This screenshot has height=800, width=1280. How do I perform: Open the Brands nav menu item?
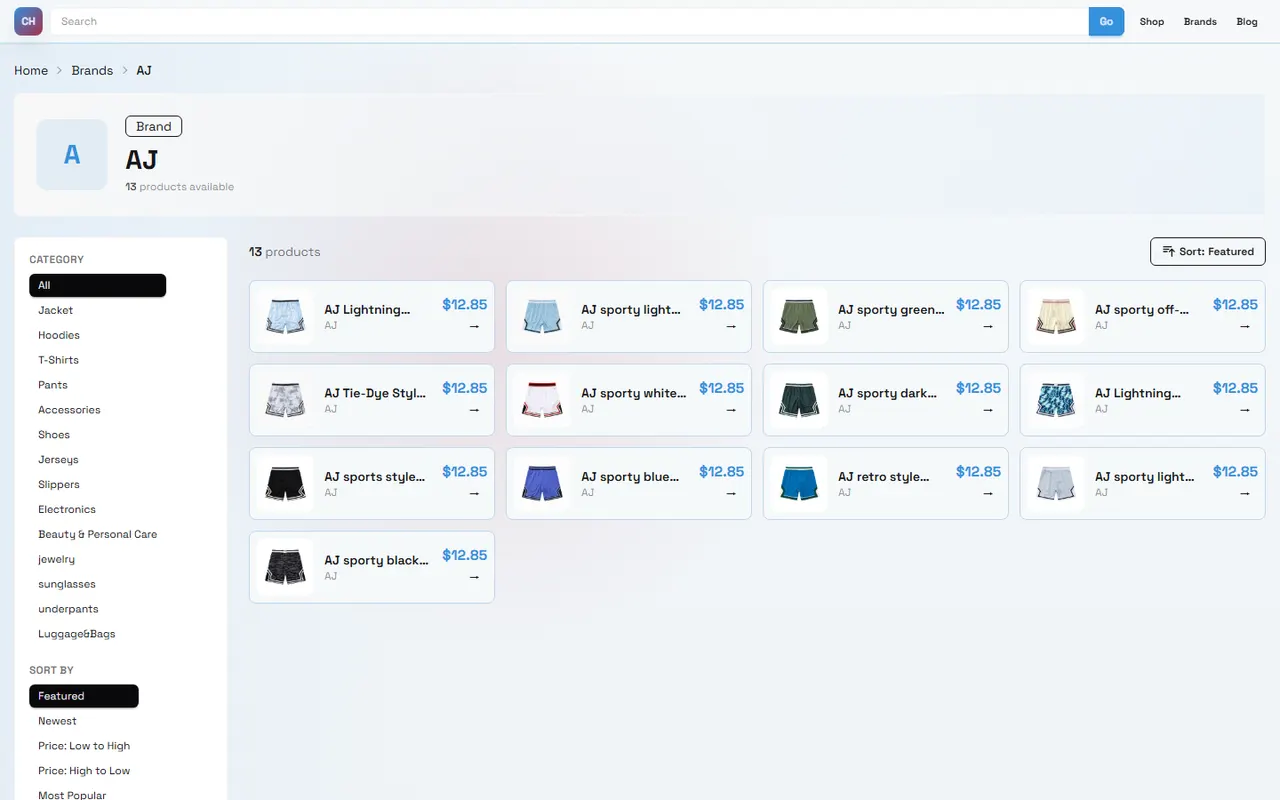coord(1200,21)
